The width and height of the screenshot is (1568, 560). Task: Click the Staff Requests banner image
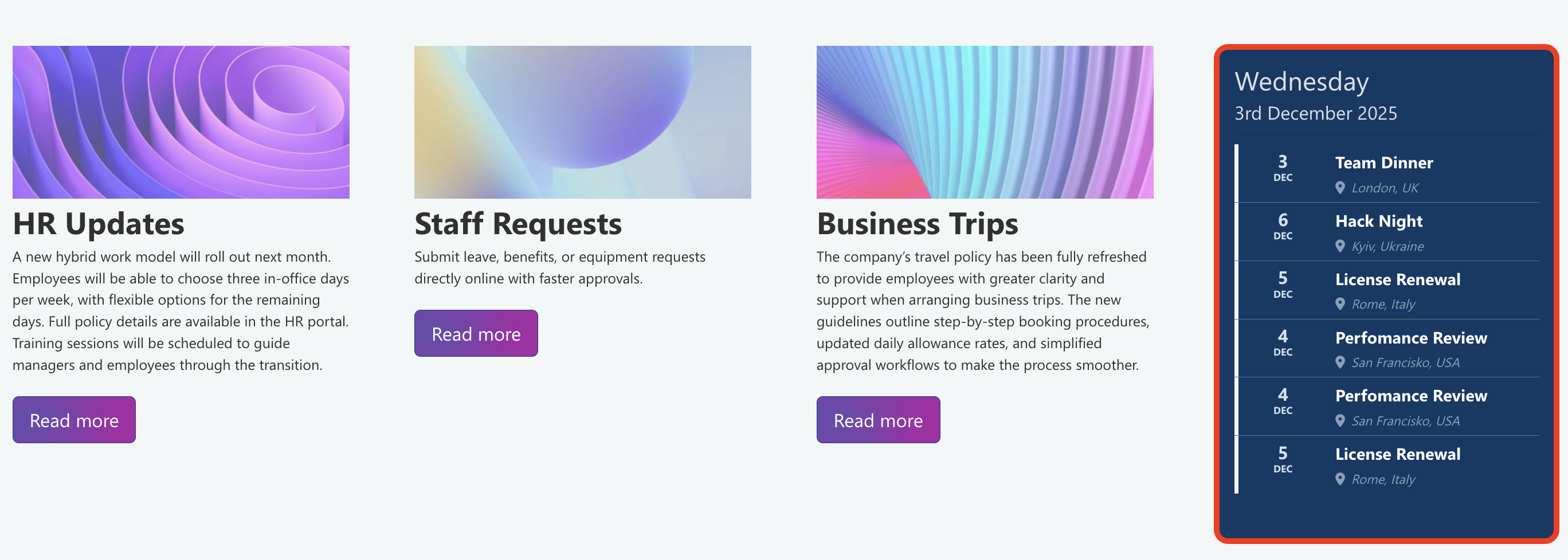(583, 121)
